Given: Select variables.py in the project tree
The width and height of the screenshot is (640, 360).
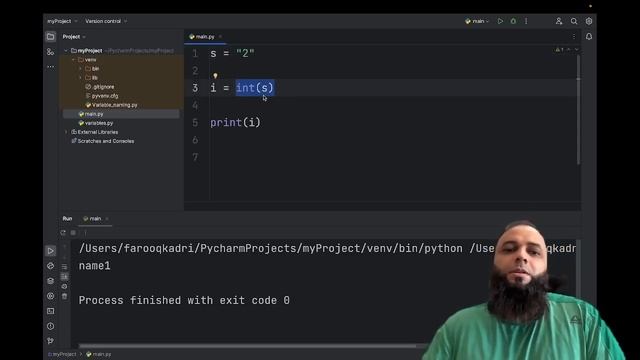Looking at the screenshot, I should (x=96, y=123).
